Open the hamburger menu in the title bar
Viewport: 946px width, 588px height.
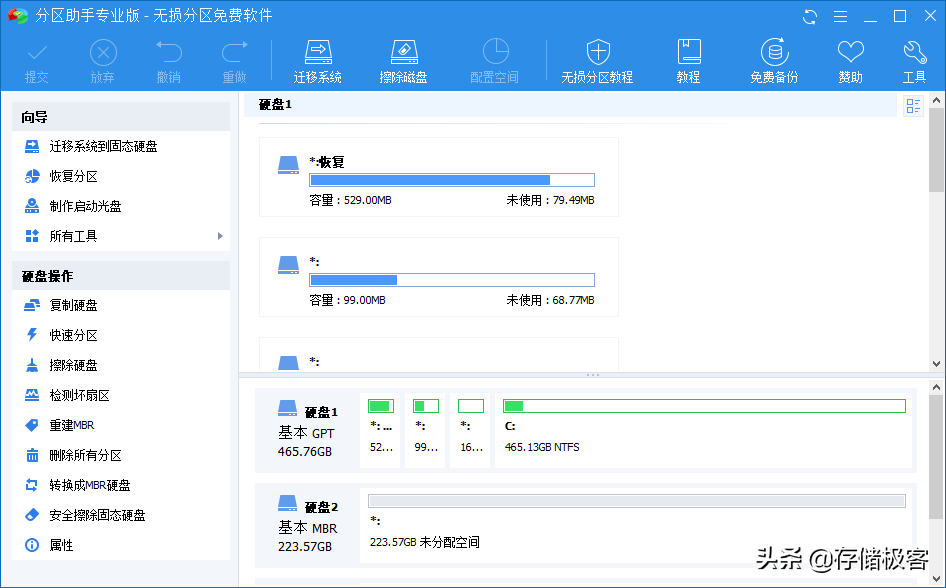841,16
